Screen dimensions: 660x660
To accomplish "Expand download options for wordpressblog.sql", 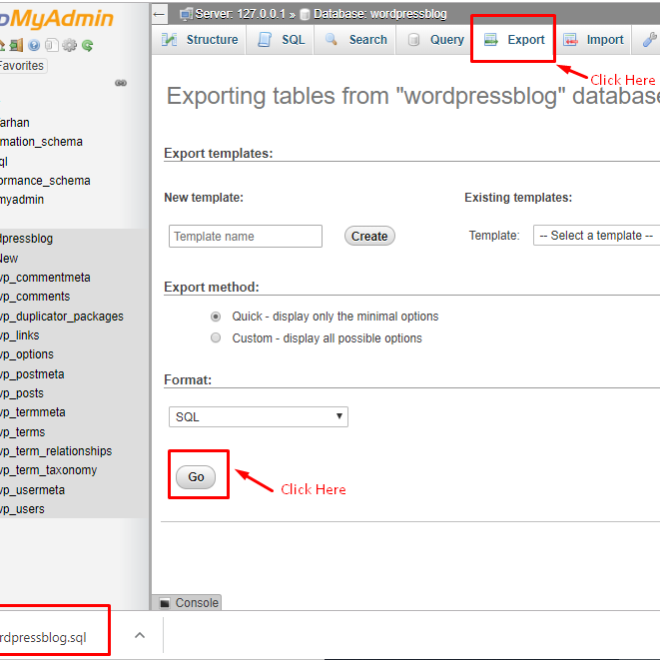I will point(140,636).
